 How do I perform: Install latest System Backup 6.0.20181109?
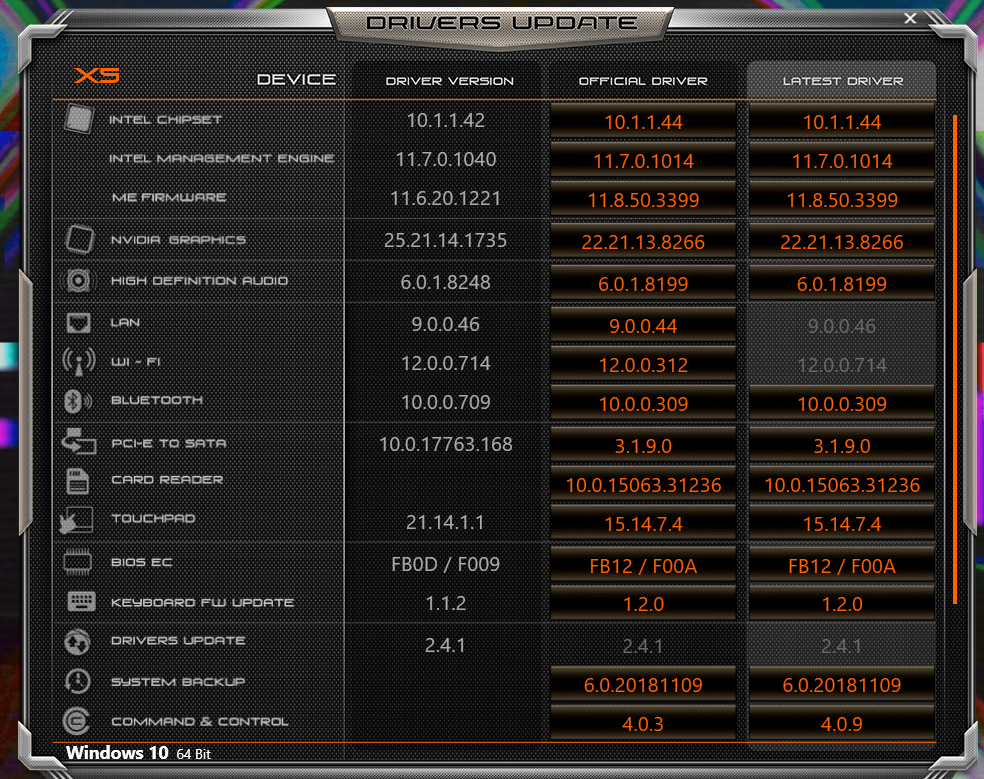842,684
